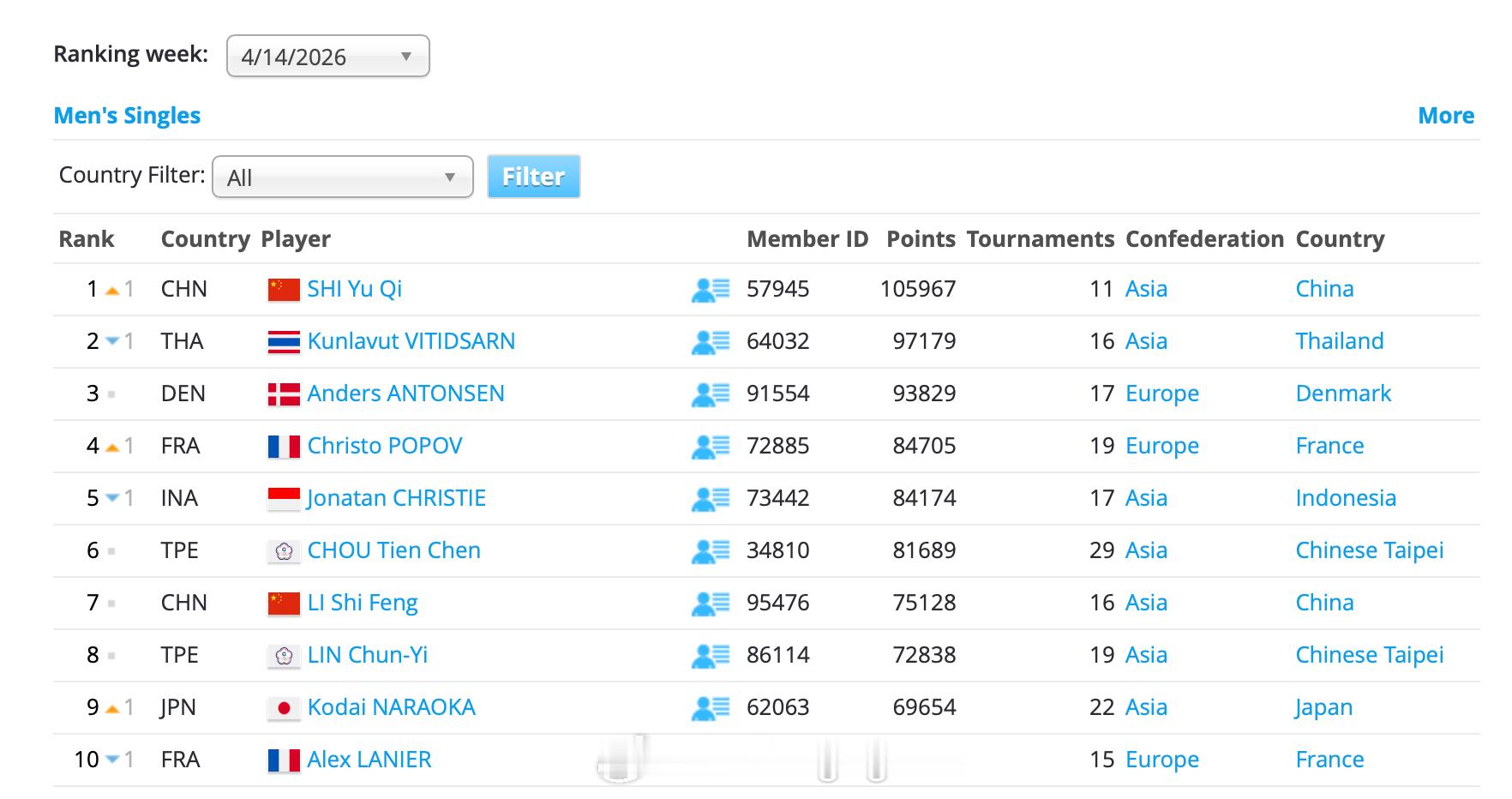This screenshot has width=1512, height=799.
Task: Click the France flag beside Christo POPOV
Action: click(x=284, y=447)
